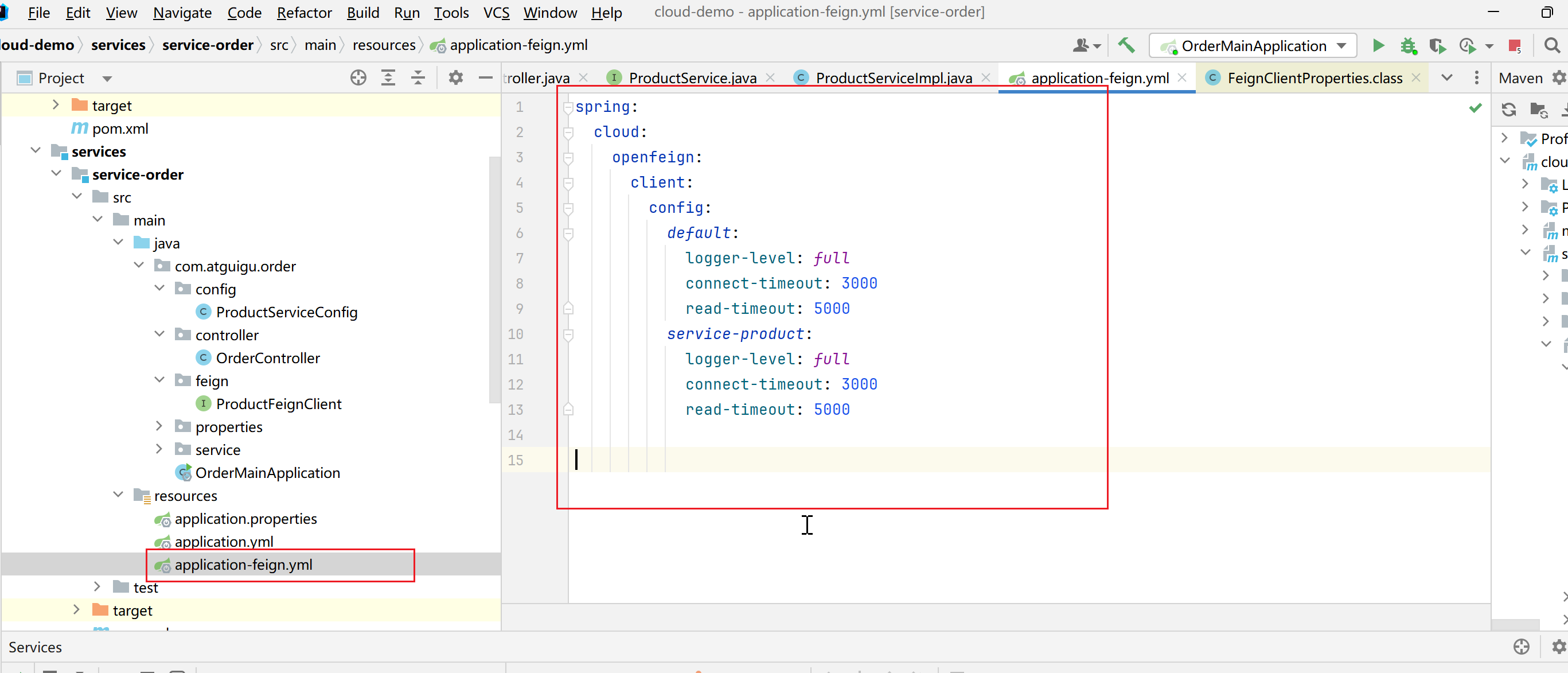Click the red Stop button

click(1515, 46)
